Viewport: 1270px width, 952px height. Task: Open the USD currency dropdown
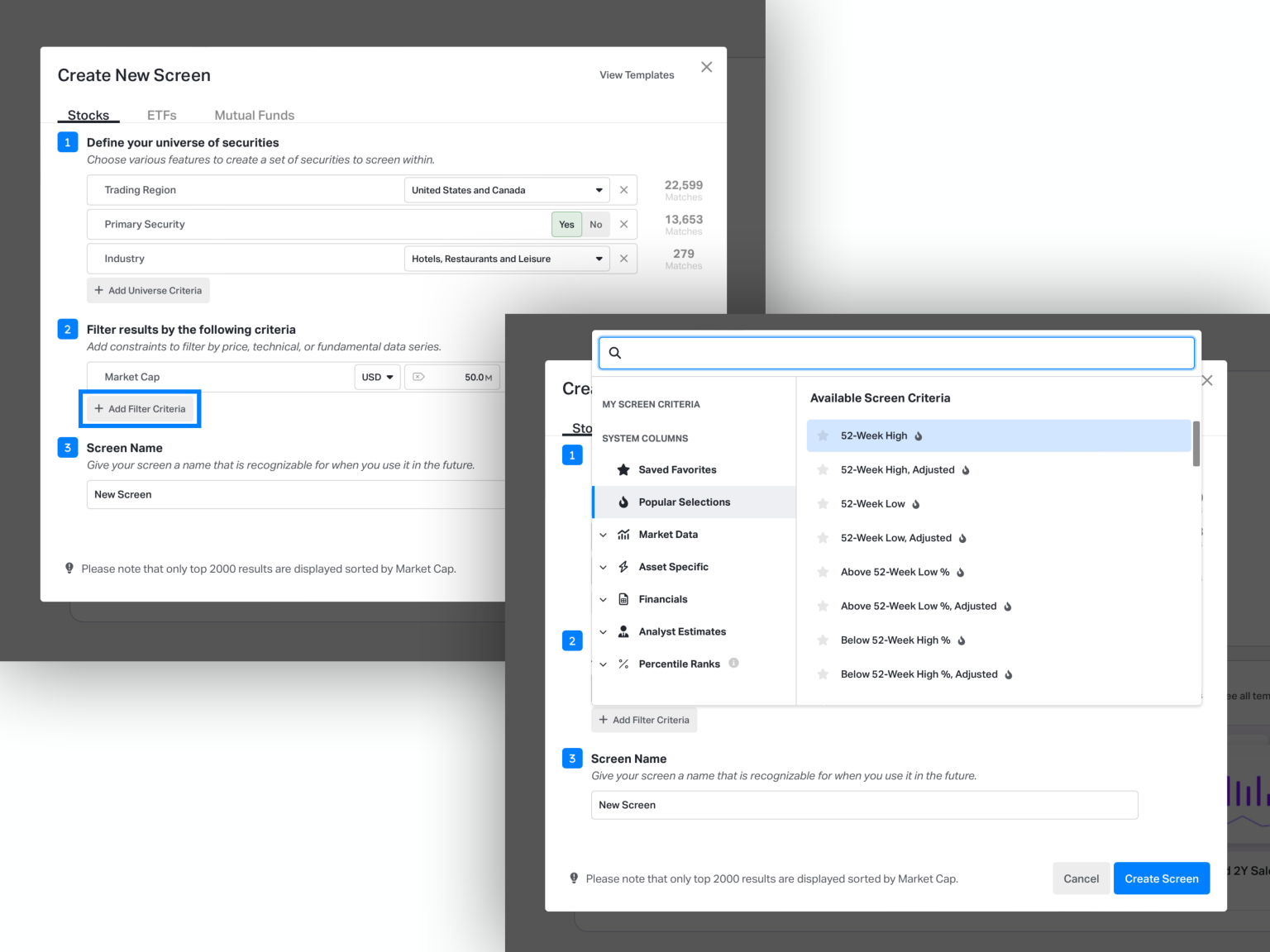click(377, 378)
